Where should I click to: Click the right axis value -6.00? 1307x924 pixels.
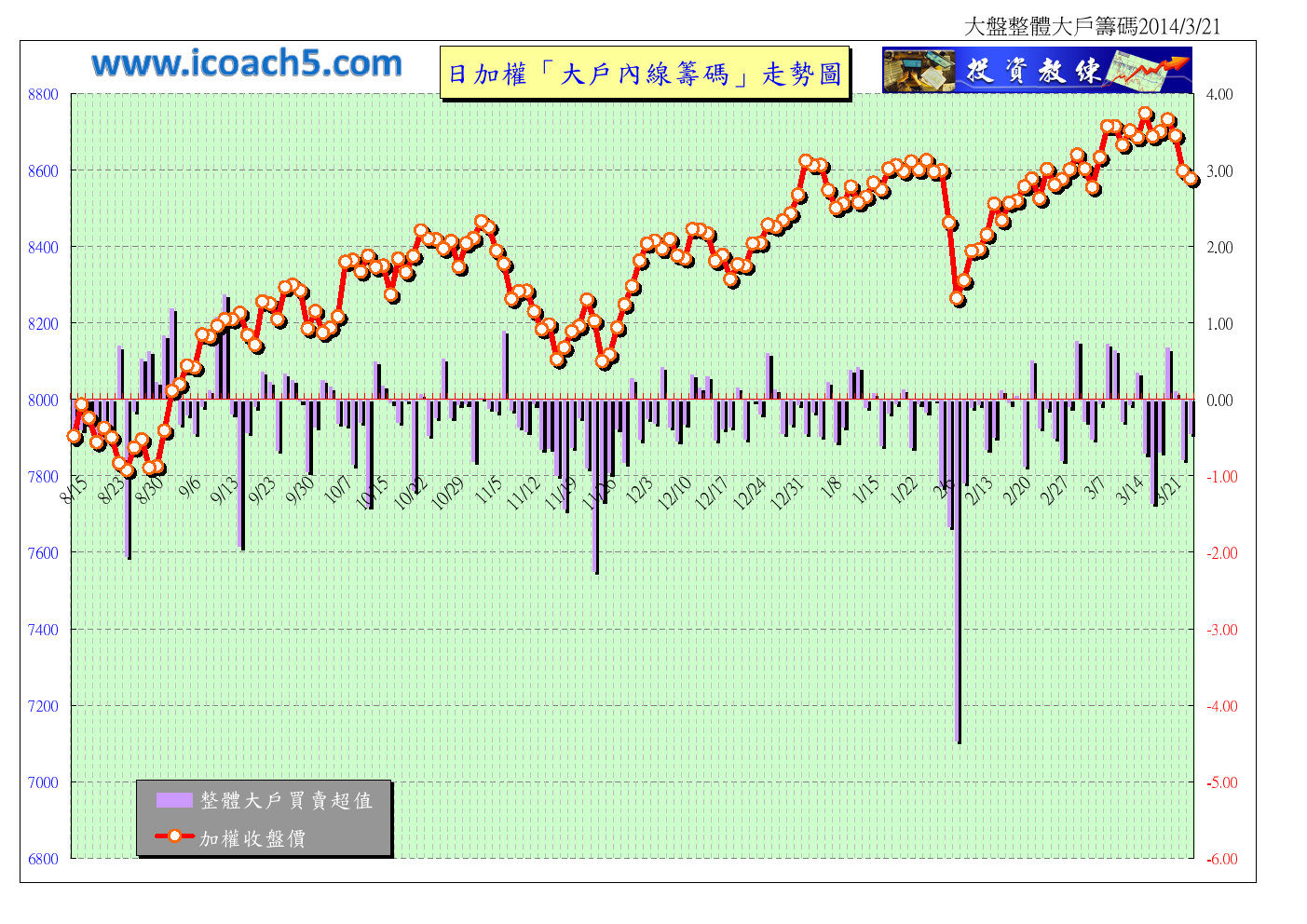coord(1222,859)
